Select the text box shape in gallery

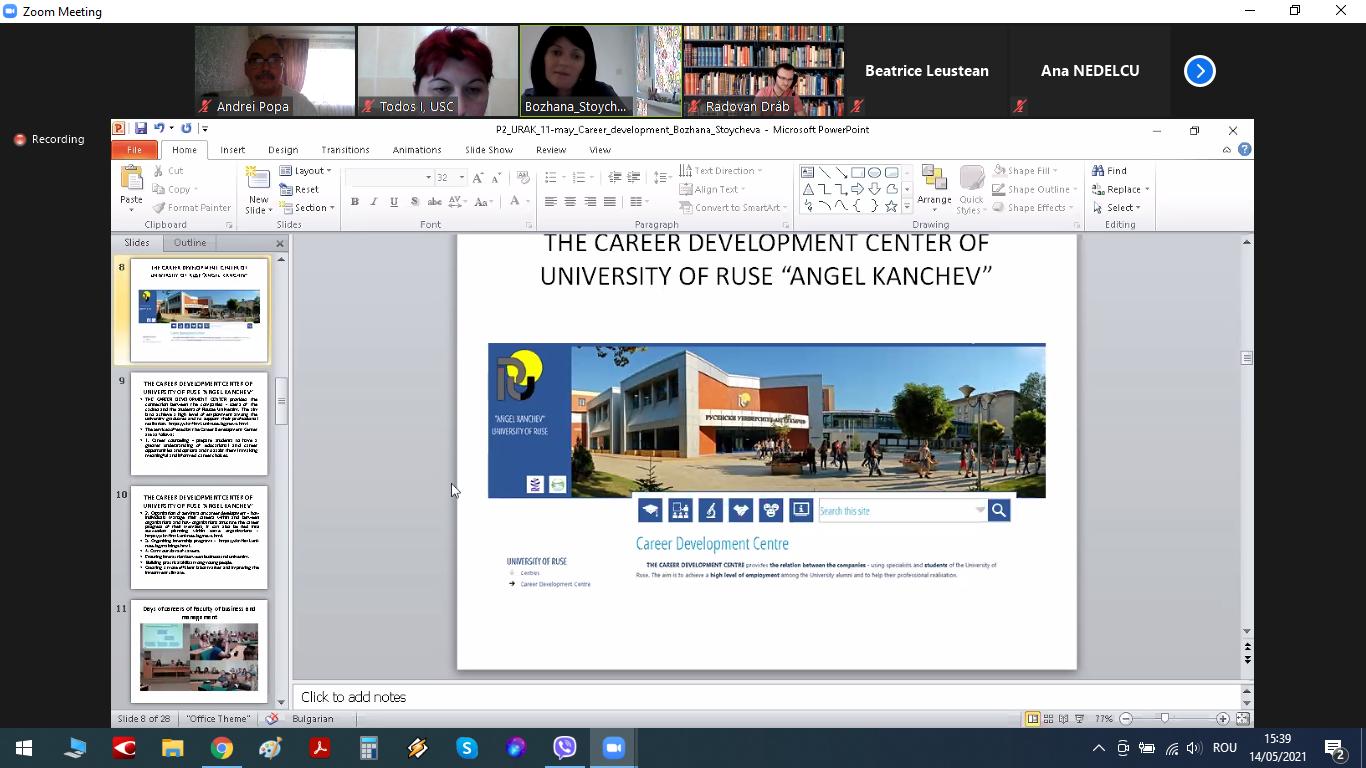coord(807,172)
